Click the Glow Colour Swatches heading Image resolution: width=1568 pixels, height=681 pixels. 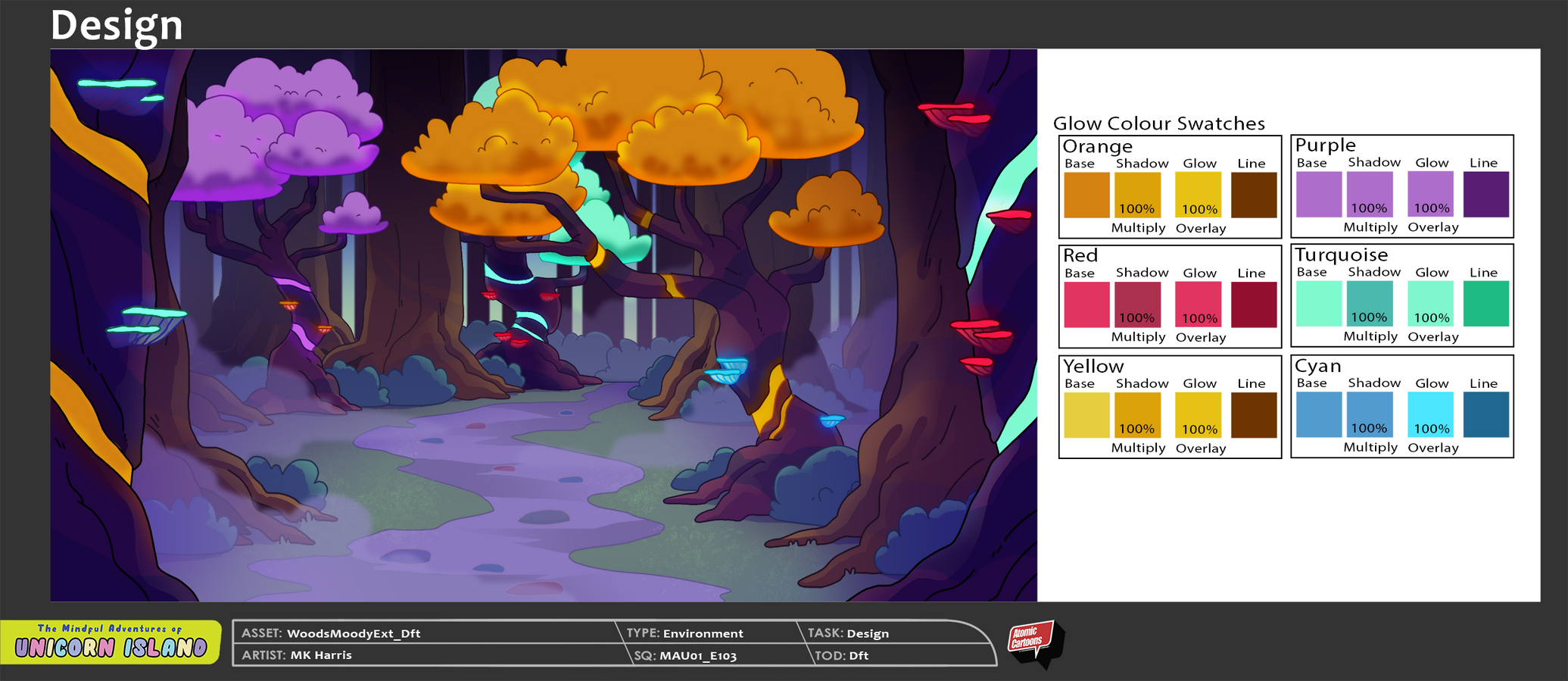pyautogui.click(x=1158, y=123)
